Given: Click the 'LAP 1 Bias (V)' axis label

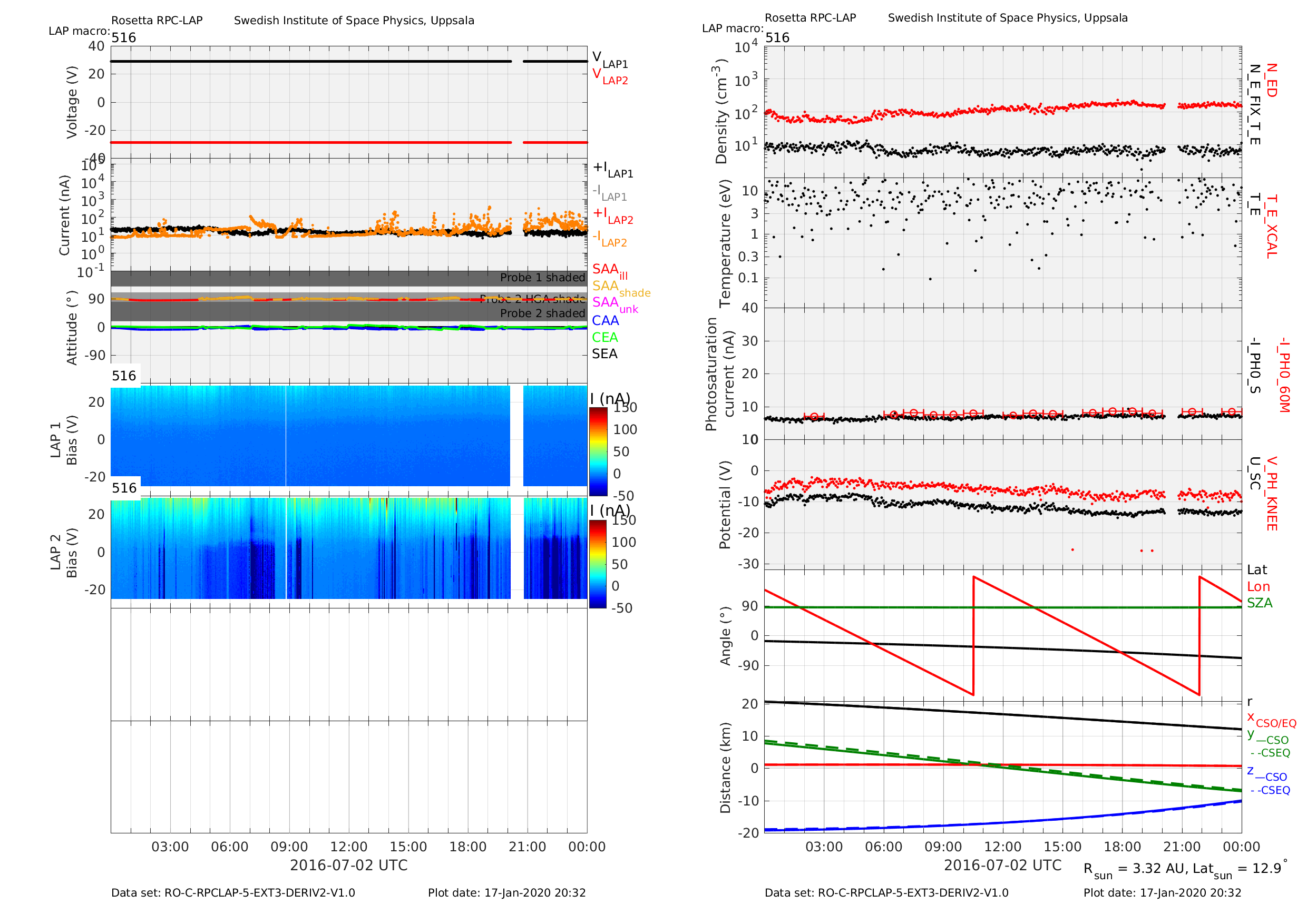Looking at the screenshot, I should point(64,440).
